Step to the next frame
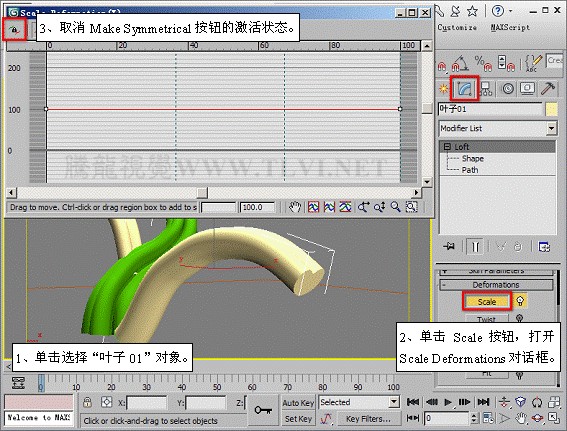 [x=464, y=402]
